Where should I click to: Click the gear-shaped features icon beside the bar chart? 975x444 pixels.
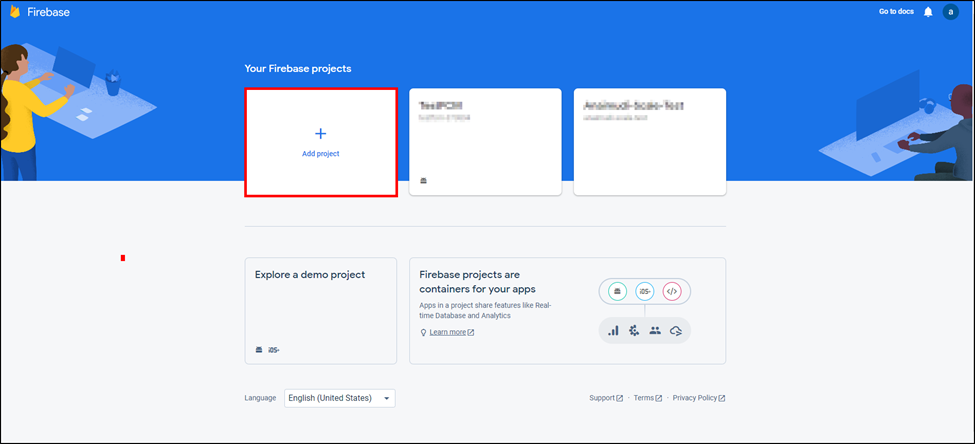[634, 331]
